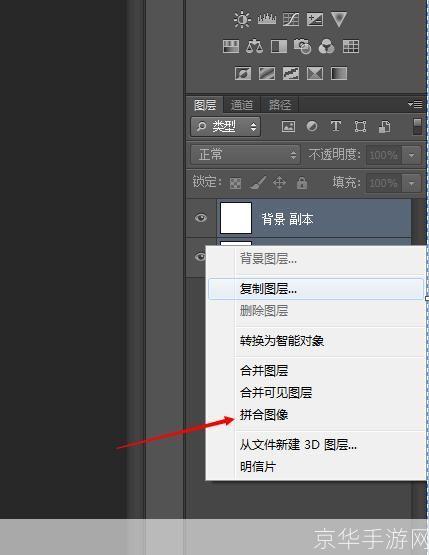Add a Curves adjustment layer
429x555 pixels.
click(291, 19)
